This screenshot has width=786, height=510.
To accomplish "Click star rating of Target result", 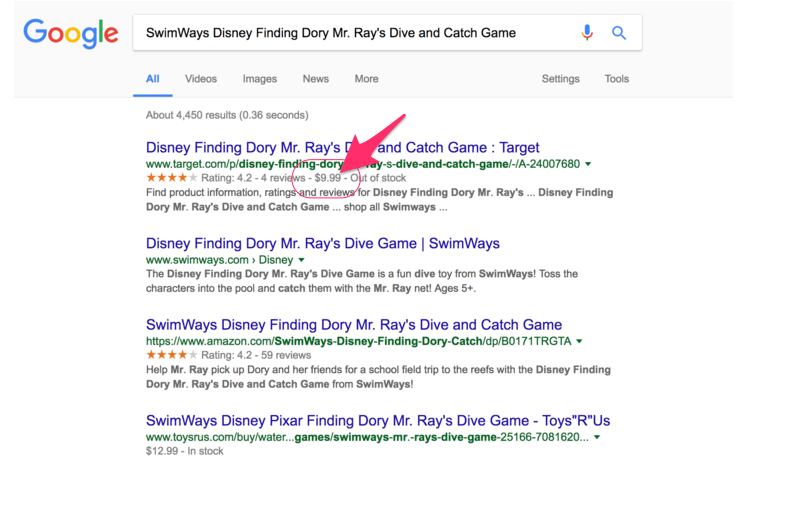I will point(171,178).
